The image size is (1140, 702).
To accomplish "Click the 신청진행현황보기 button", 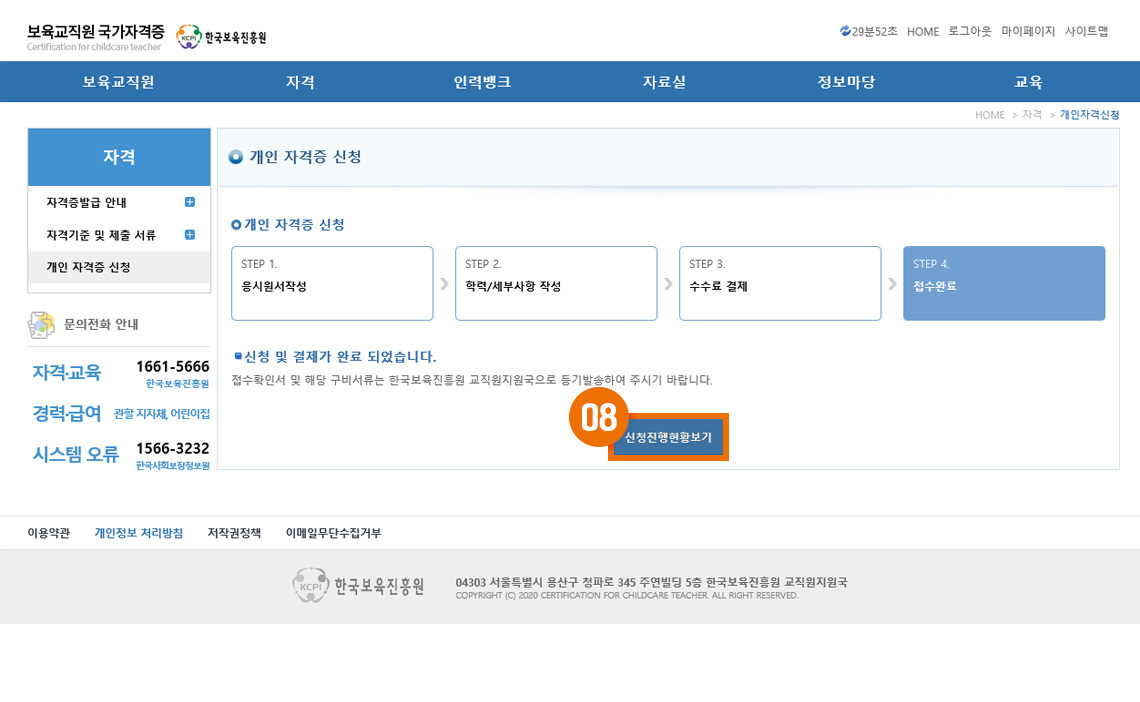I will coord(668,438).
